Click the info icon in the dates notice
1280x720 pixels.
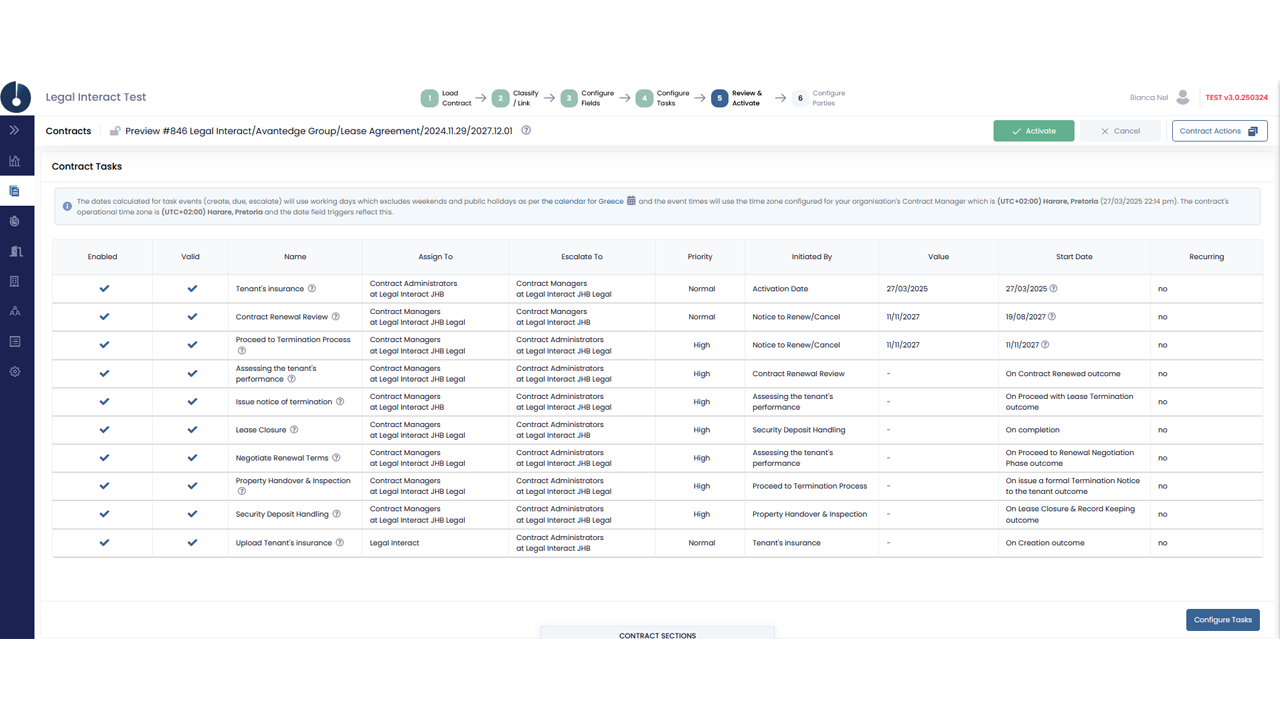click(67, 206)
